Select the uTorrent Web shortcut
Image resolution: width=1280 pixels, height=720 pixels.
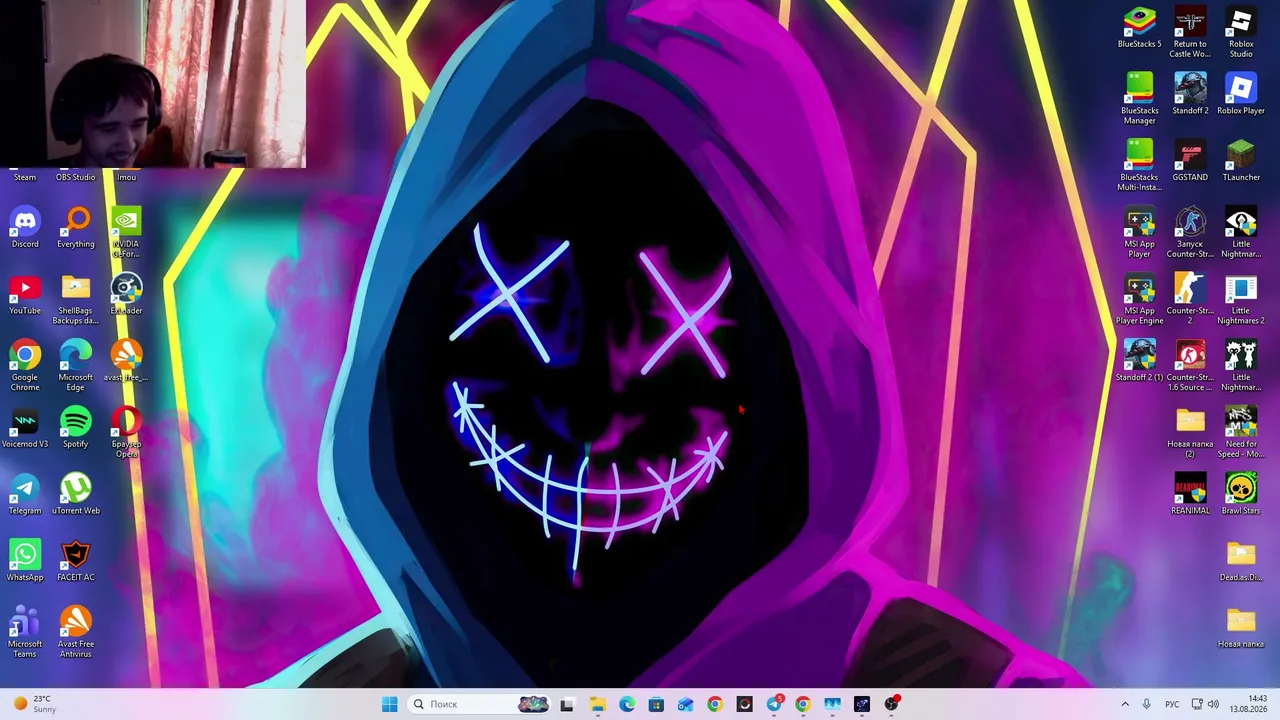[x=76, y=495]
